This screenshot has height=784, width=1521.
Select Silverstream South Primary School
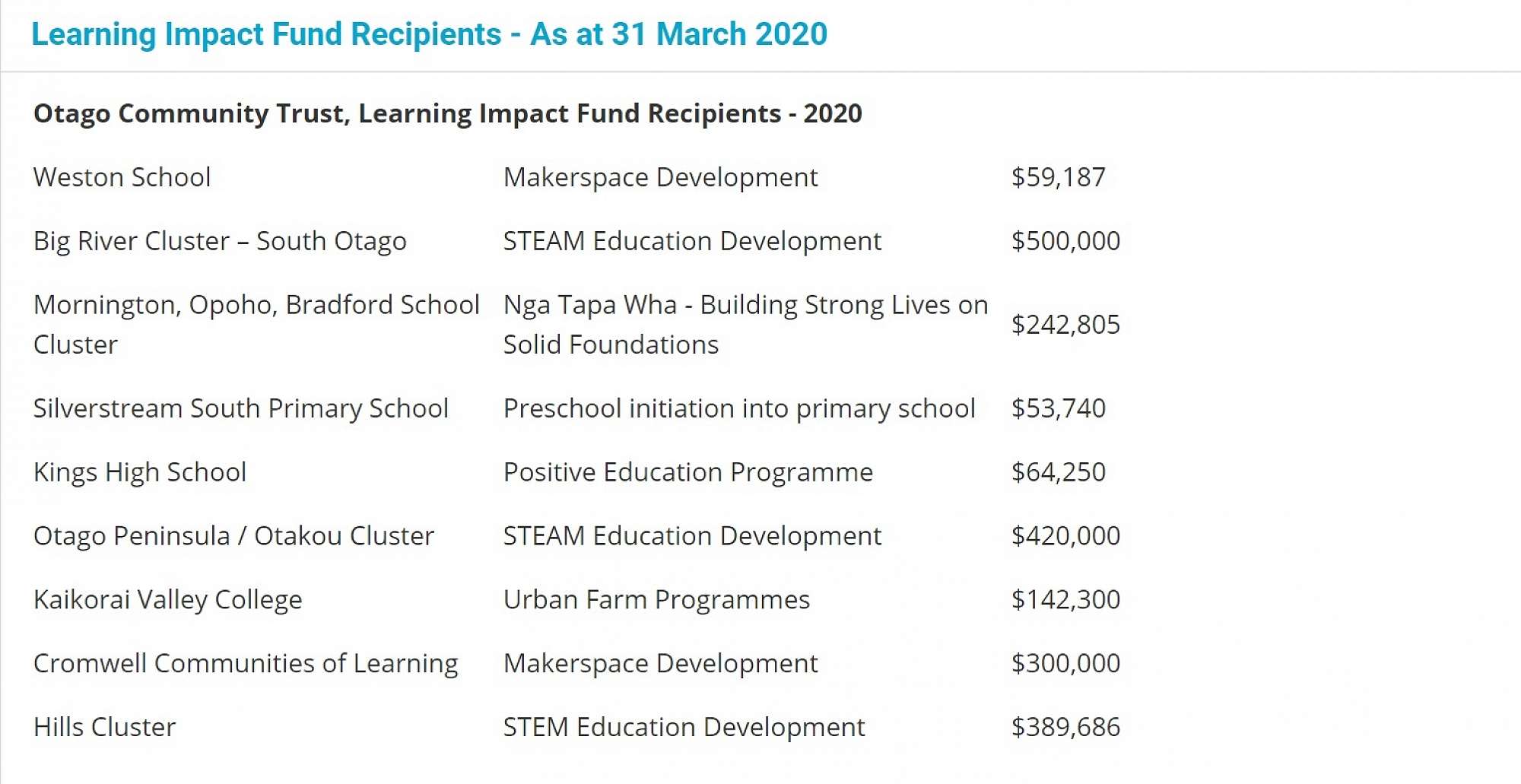click(x=240, y=408)
